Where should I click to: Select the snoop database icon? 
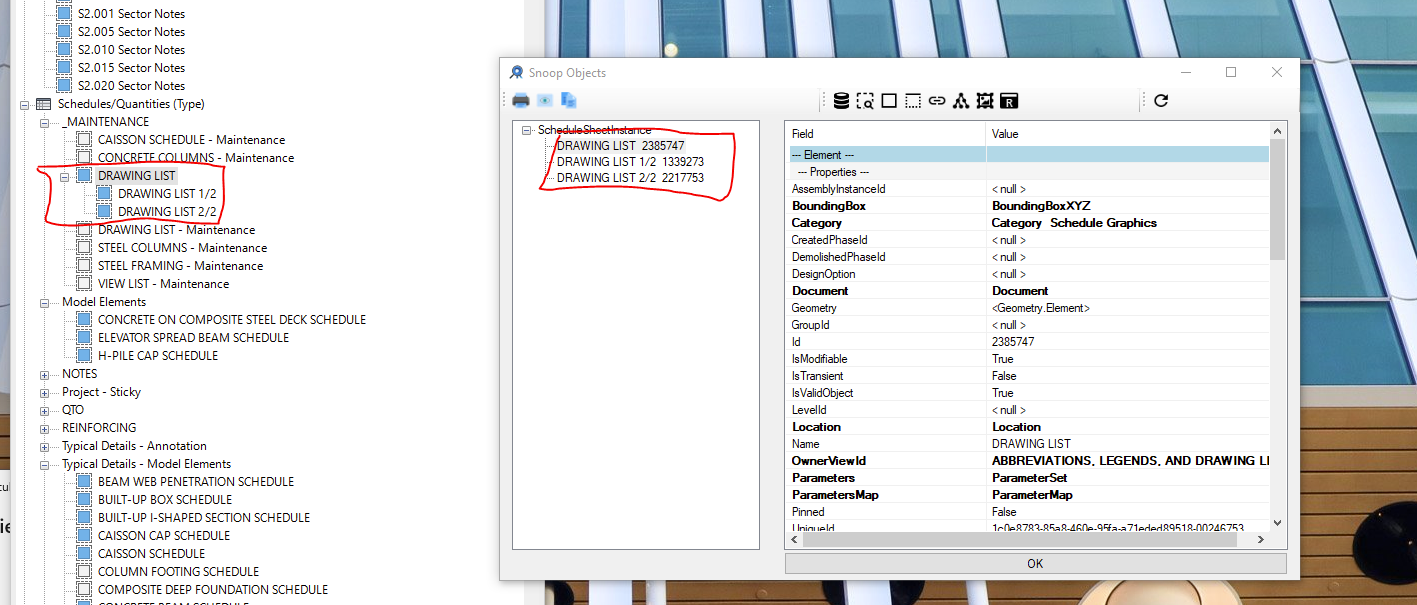tap(840, 100)
